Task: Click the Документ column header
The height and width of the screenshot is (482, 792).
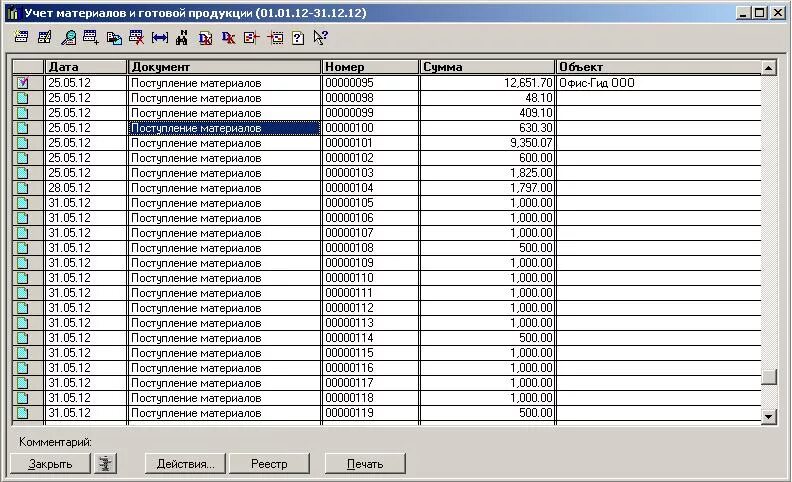Action: click(225, 67)
